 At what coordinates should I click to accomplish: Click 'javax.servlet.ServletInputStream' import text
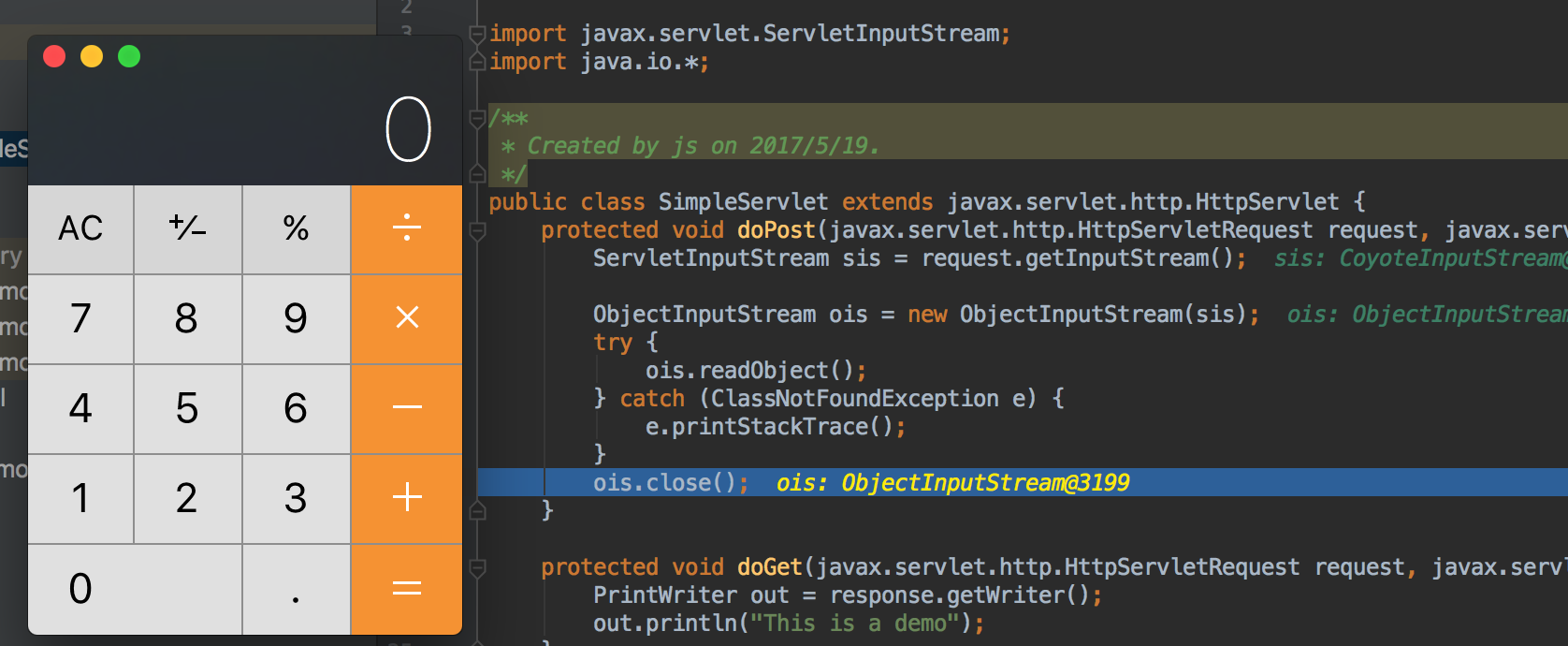click(790, 34)
